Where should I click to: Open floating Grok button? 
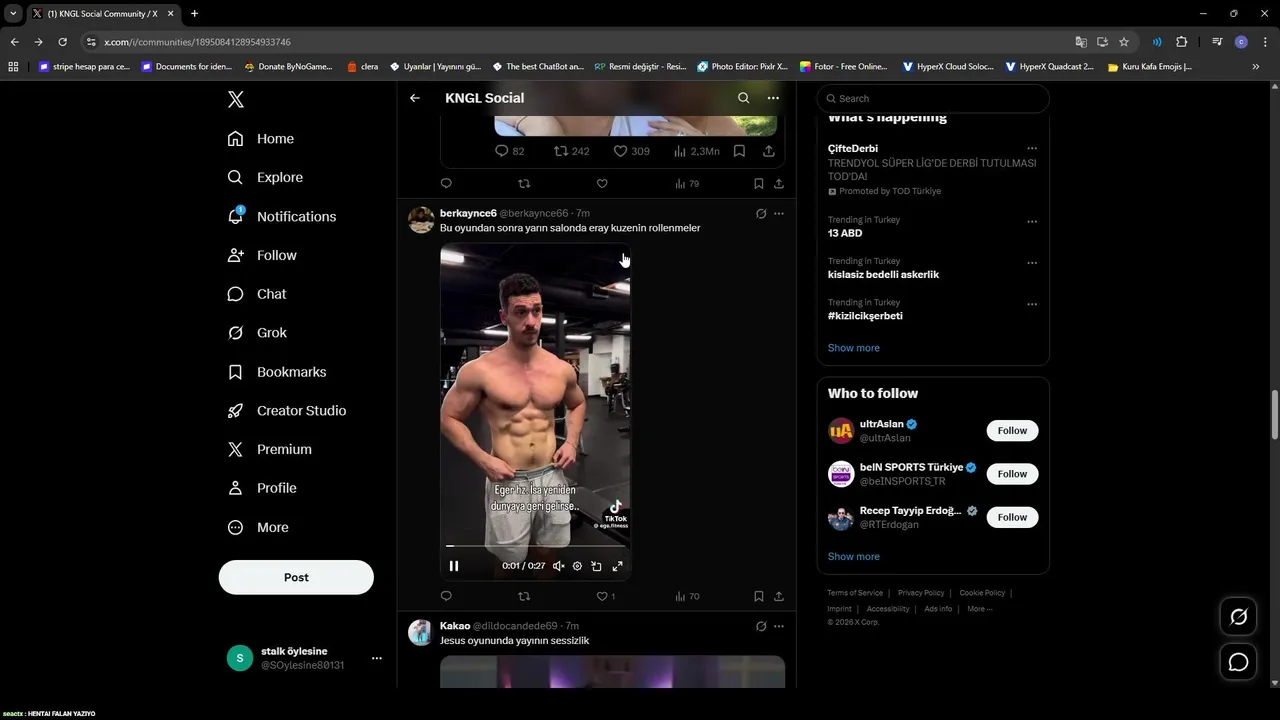pyautogui.click(x=1238, y=617)
